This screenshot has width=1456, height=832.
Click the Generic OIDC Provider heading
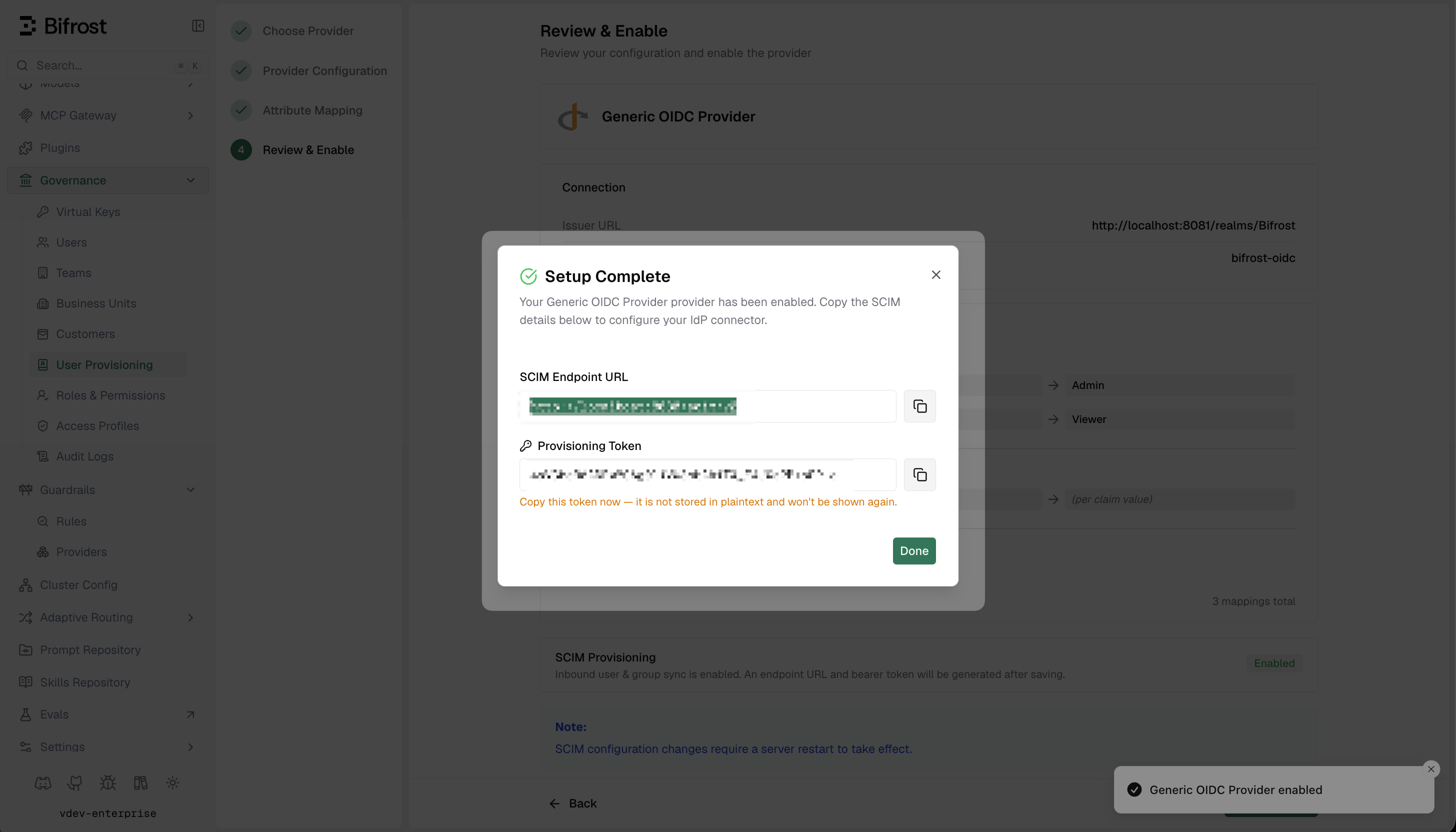(678, 116)
